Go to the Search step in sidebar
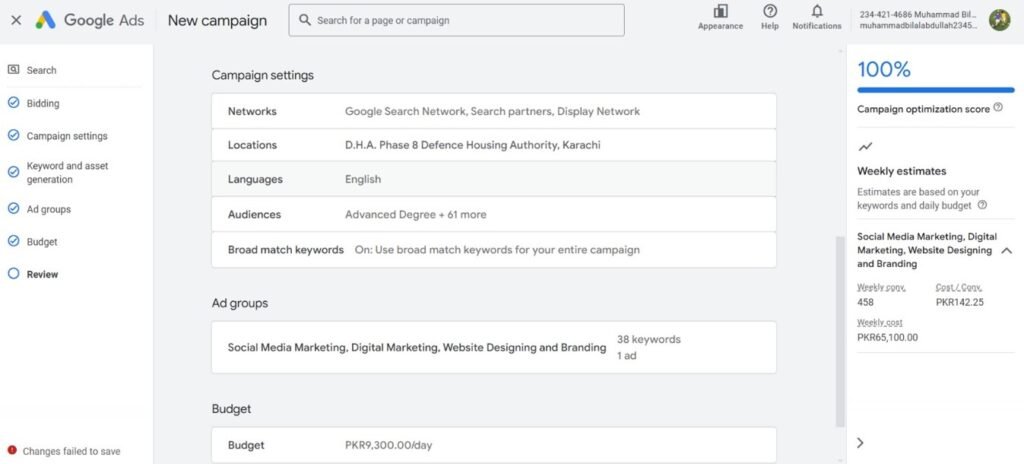The image size is (1024, 464). 42,70
